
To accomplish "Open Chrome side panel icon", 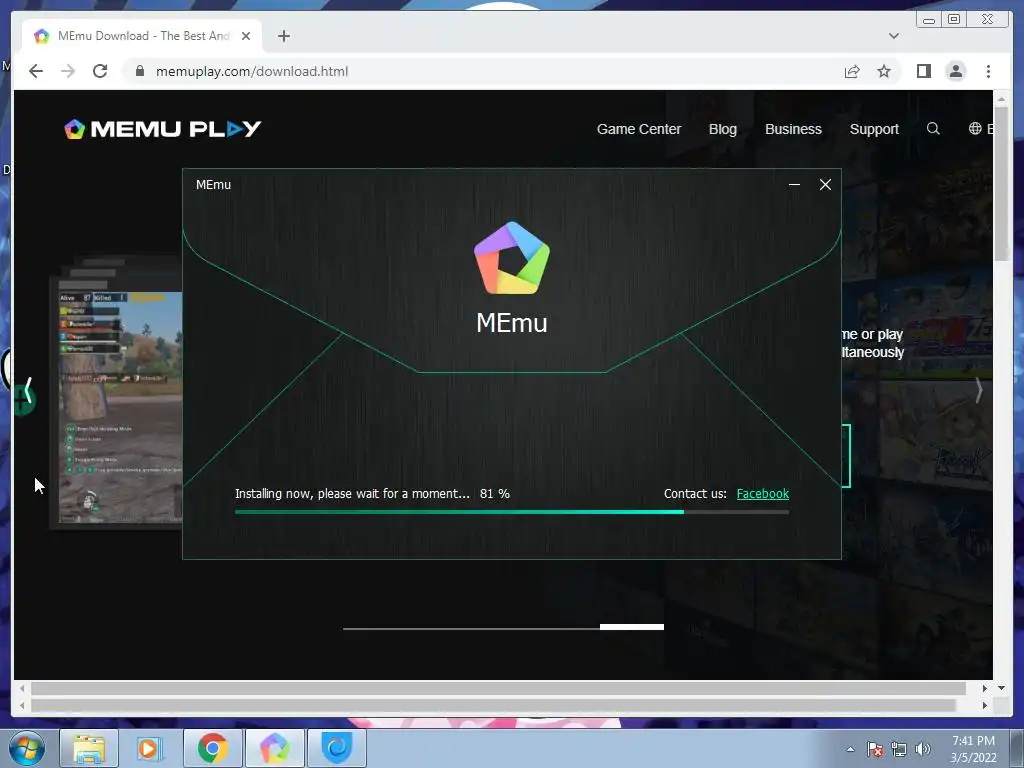I will (x=923, y=71).
